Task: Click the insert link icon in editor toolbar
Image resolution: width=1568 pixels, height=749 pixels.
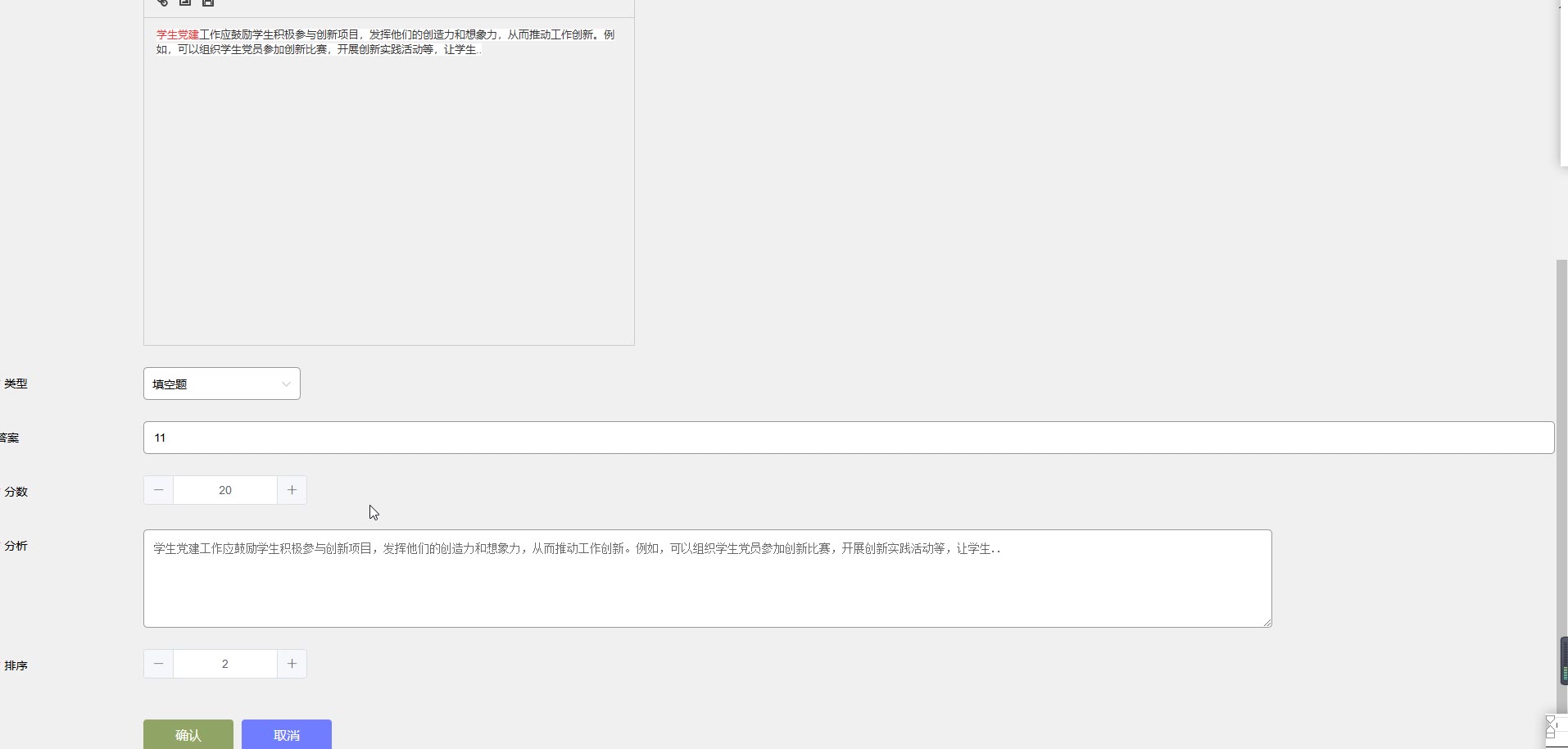Action: pyautogui.click(x=162, y=2)
